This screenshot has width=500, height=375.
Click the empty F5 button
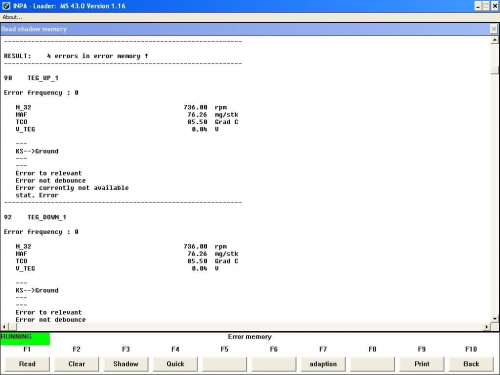(x=224, y=364)
